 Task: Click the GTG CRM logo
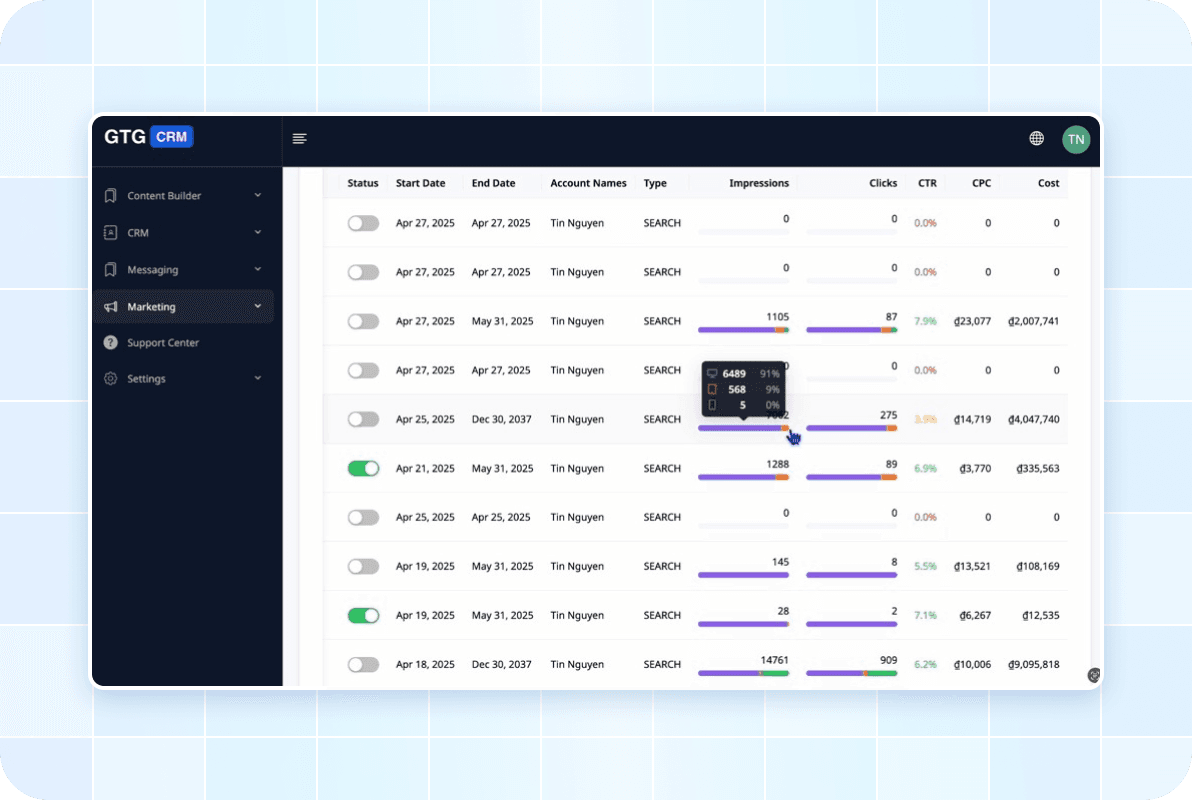[148, 137]
